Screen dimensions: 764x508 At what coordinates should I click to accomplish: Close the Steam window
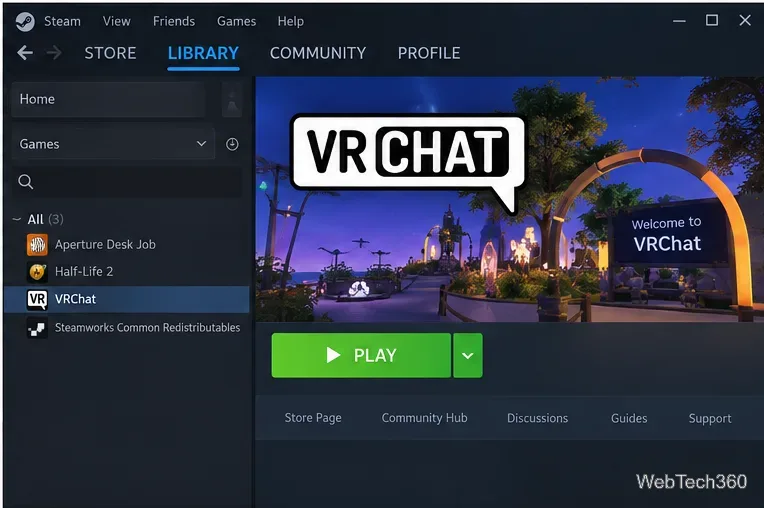[745, 20]
